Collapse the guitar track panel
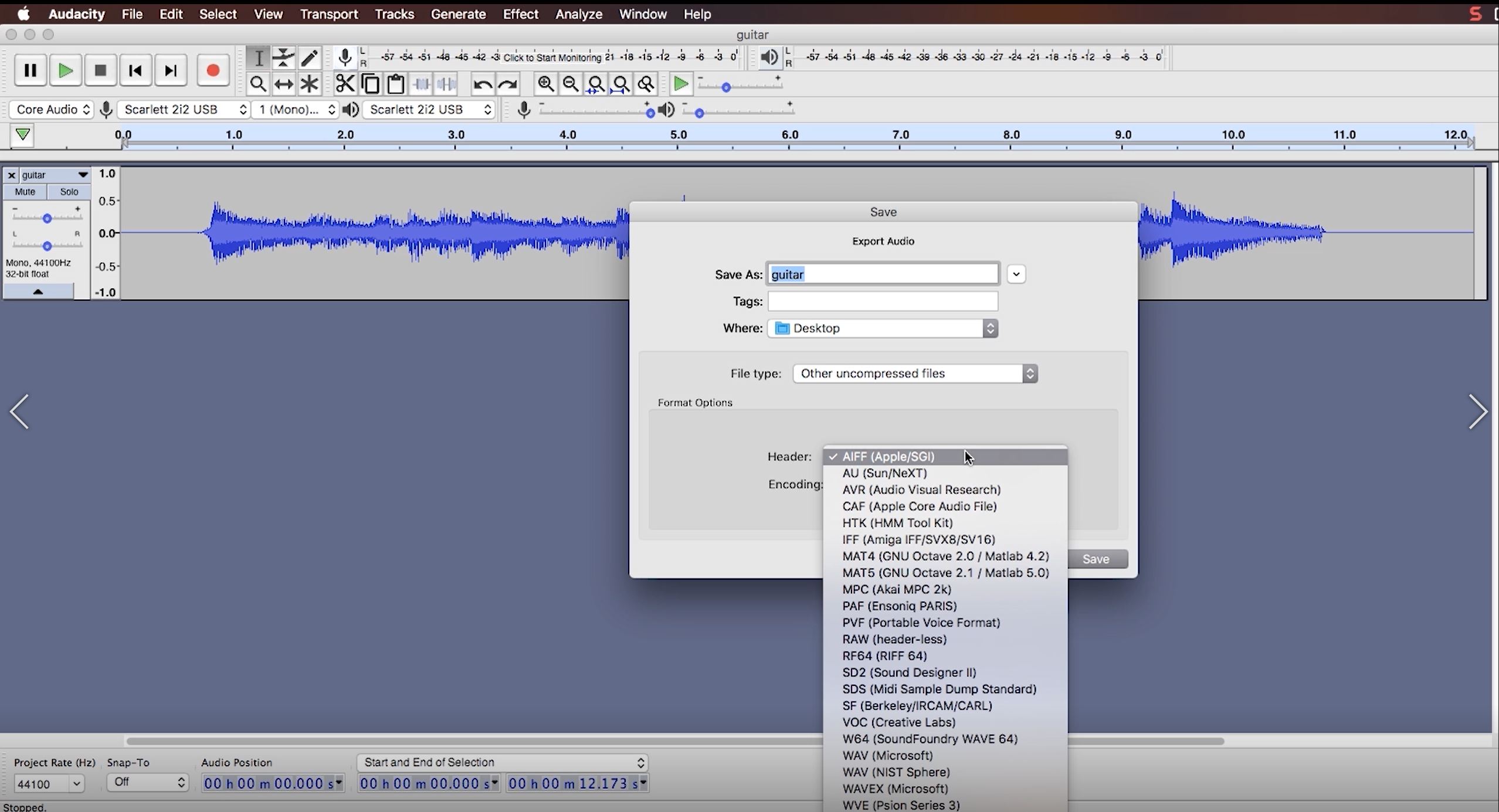 37,291
